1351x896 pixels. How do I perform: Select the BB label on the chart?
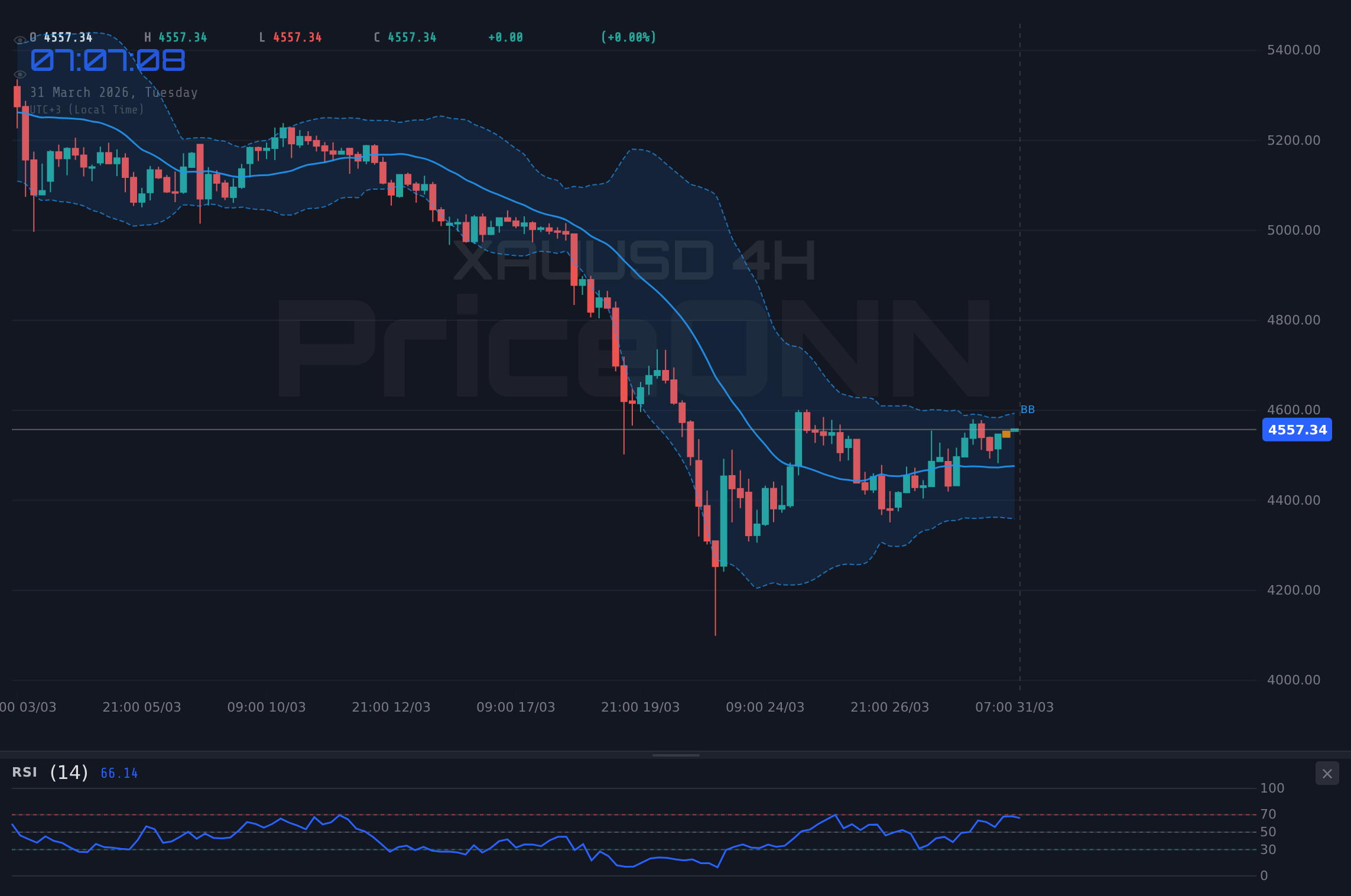coord(1028,409)
